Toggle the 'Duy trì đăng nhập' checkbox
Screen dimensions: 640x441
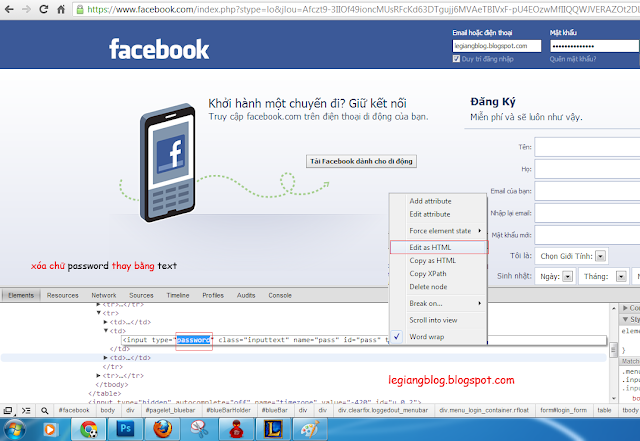[456, 59]
